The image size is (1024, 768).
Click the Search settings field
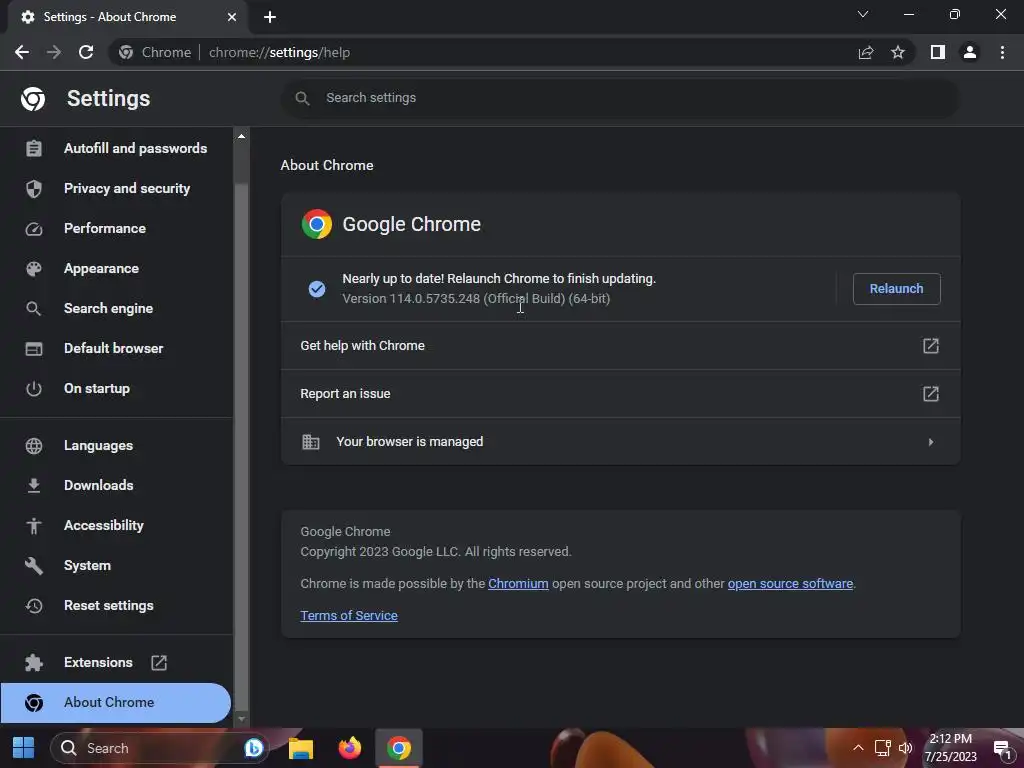click(620, 98)
